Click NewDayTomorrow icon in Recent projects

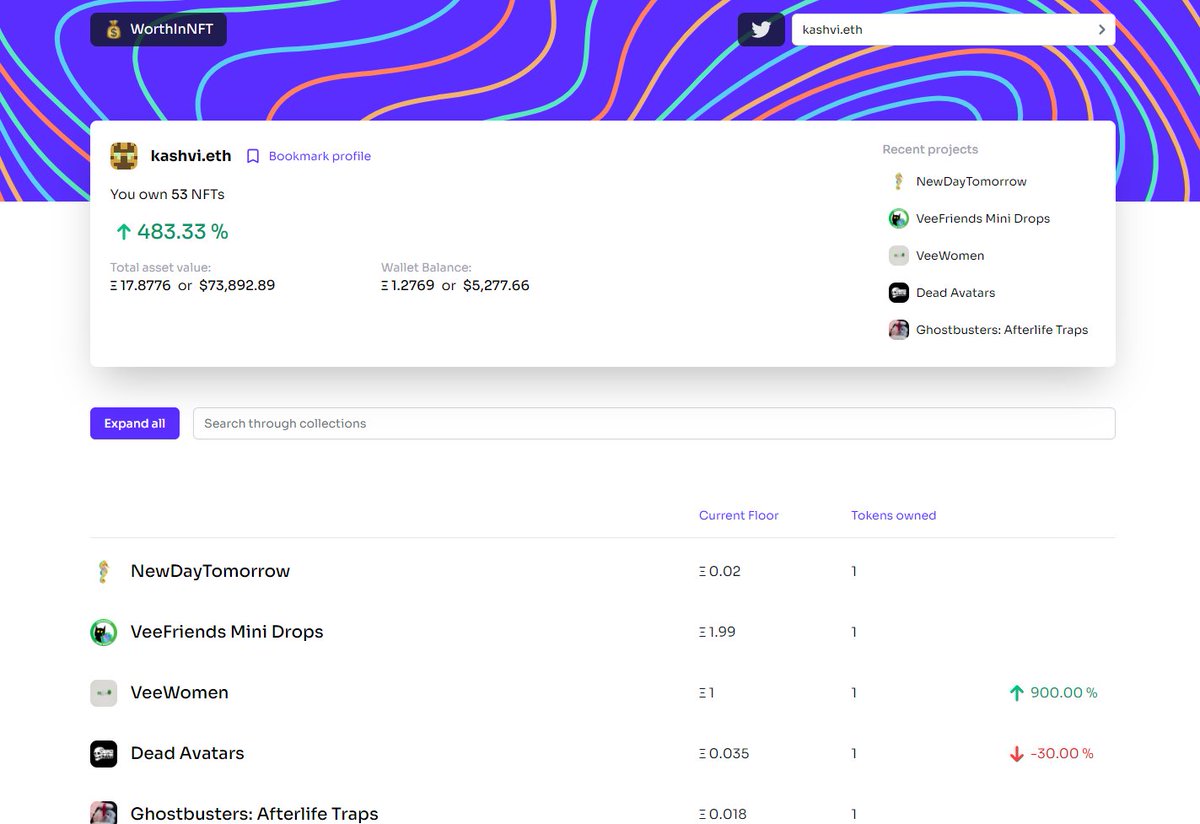point(898,182)
